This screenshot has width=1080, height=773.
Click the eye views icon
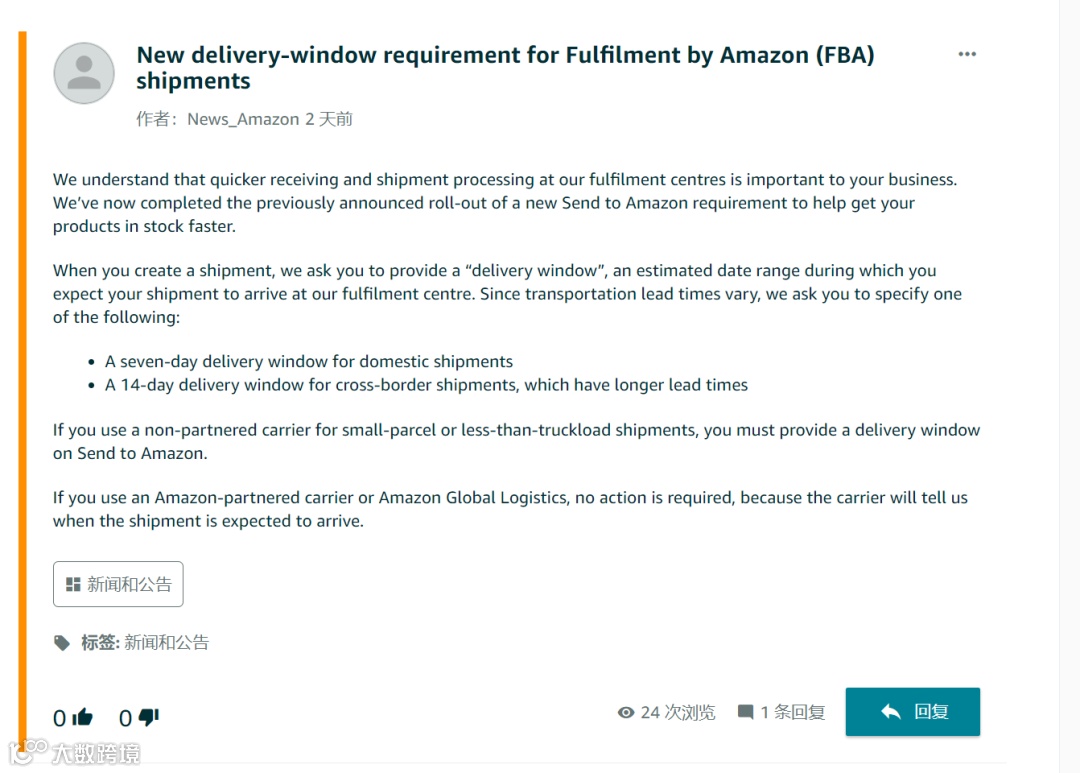click(x=625, y=712)
